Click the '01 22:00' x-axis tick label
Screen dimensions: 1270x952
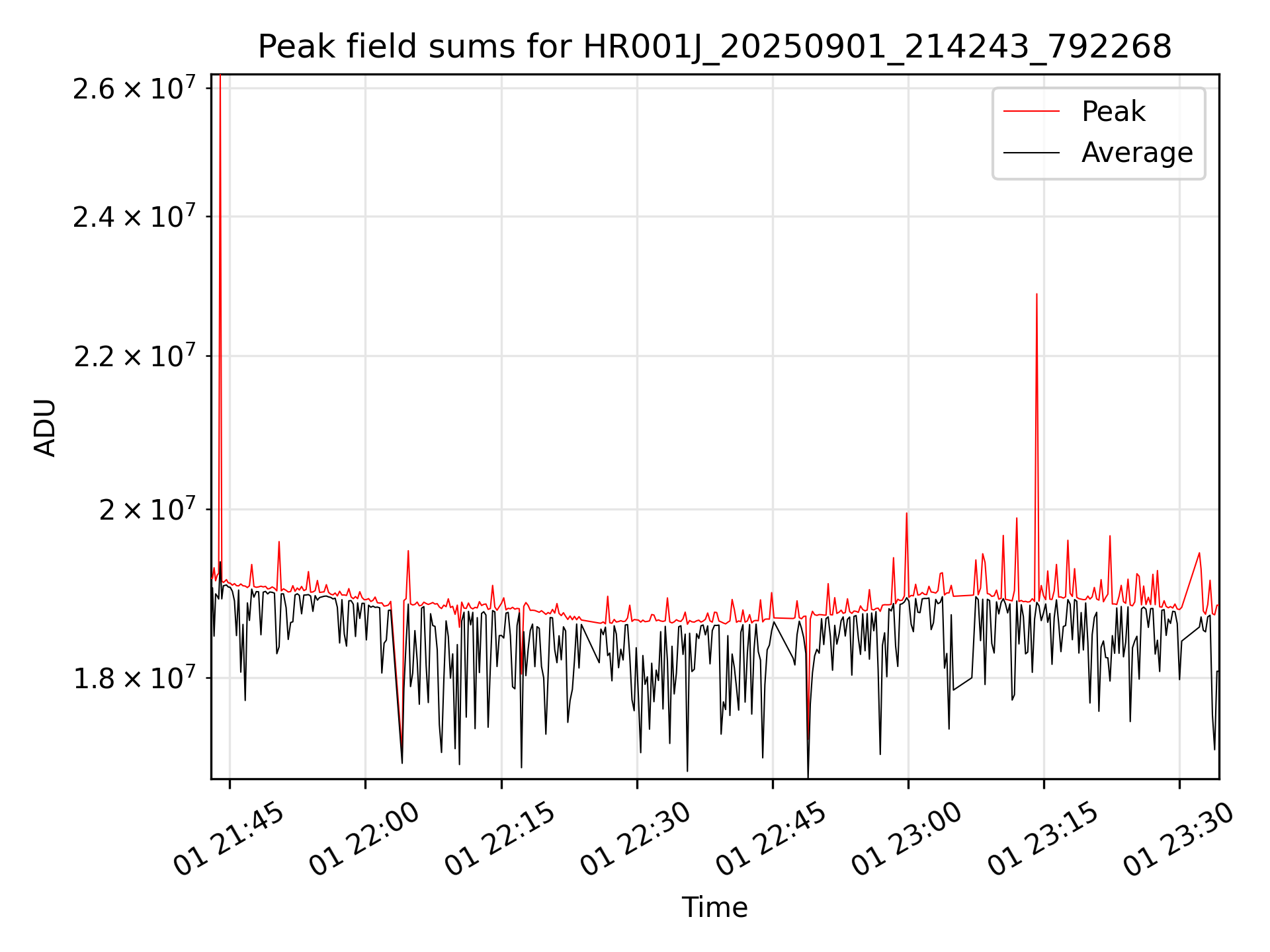(364, 840)
